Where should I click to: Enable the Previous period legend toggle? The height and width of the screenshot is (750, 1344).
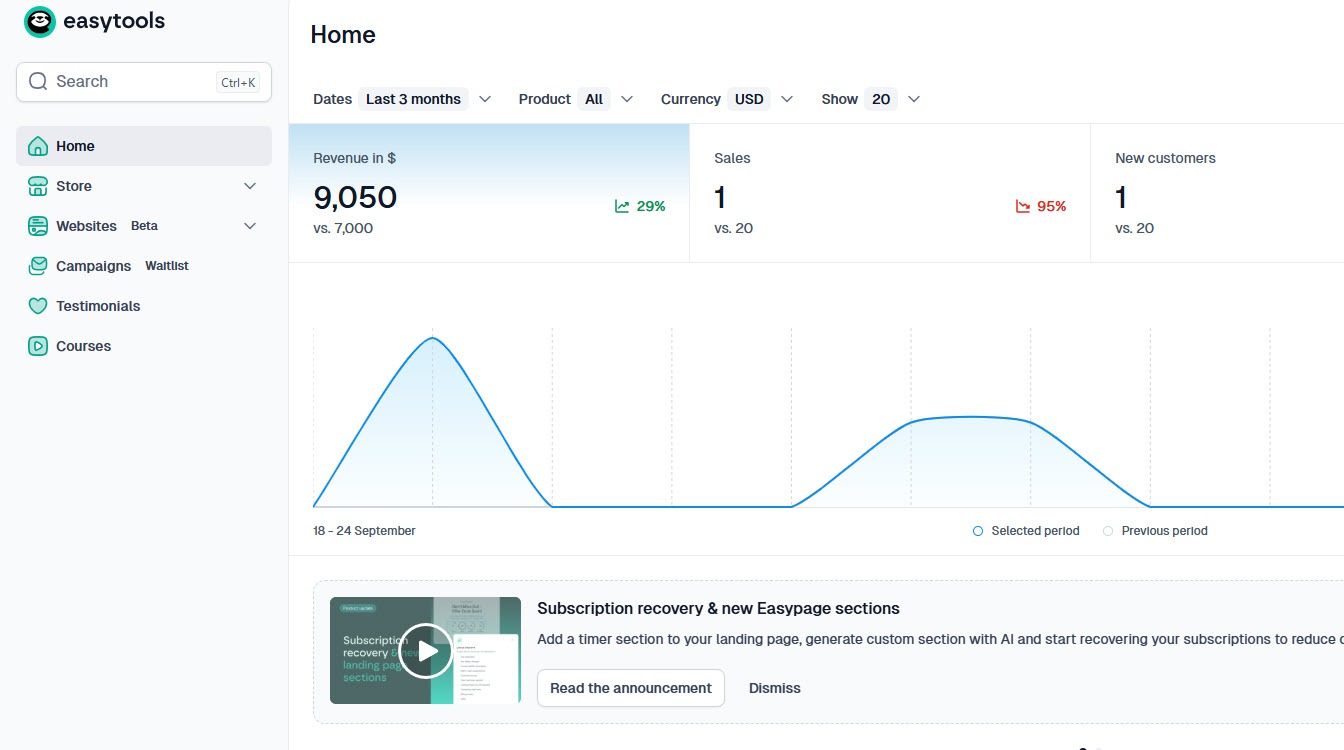pos(1107,531)
